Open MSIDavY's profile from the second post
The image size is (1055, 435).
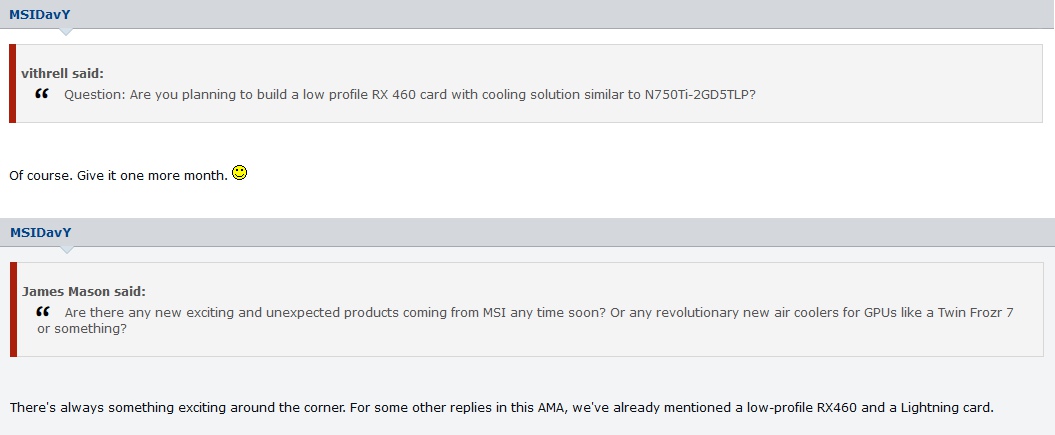click(x=40, y=233)
